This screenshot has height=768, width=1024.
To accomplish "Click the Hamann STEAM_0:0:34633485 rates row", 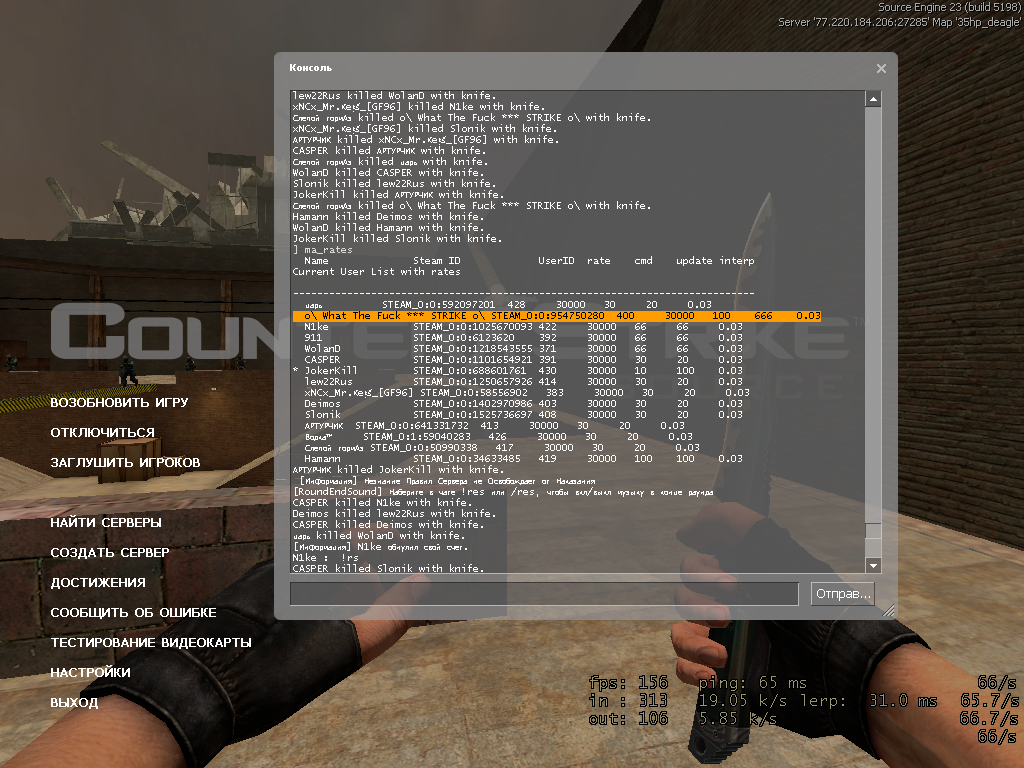I will coord(523,458).
